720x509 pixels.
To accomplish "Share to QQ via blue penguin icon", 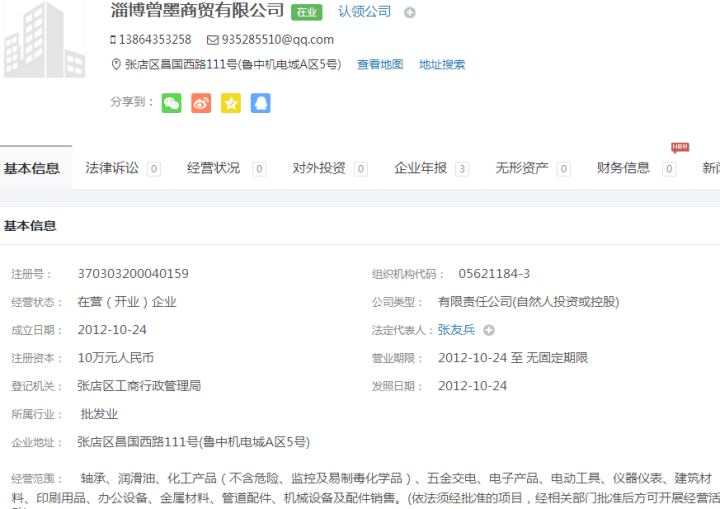I will click(260, 103).
